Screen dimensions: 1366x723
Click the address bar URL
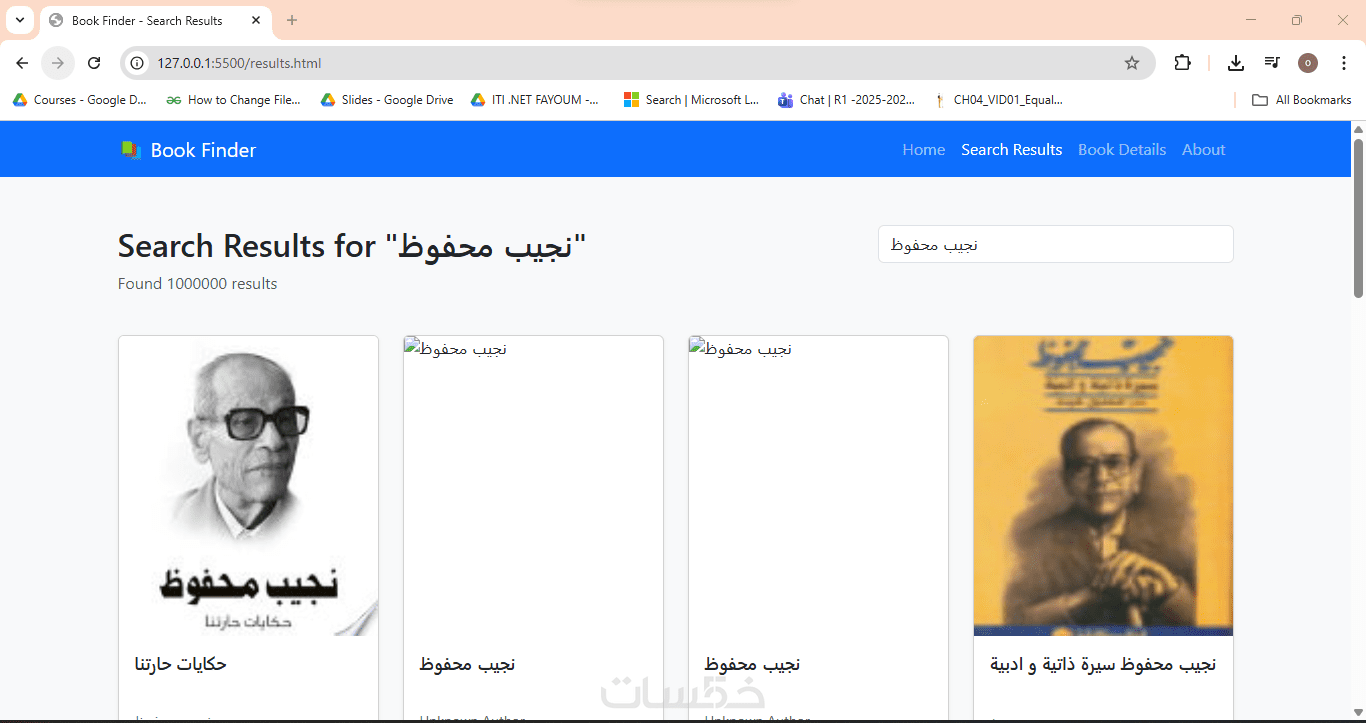pyautogui.click(x=239, y=63)
